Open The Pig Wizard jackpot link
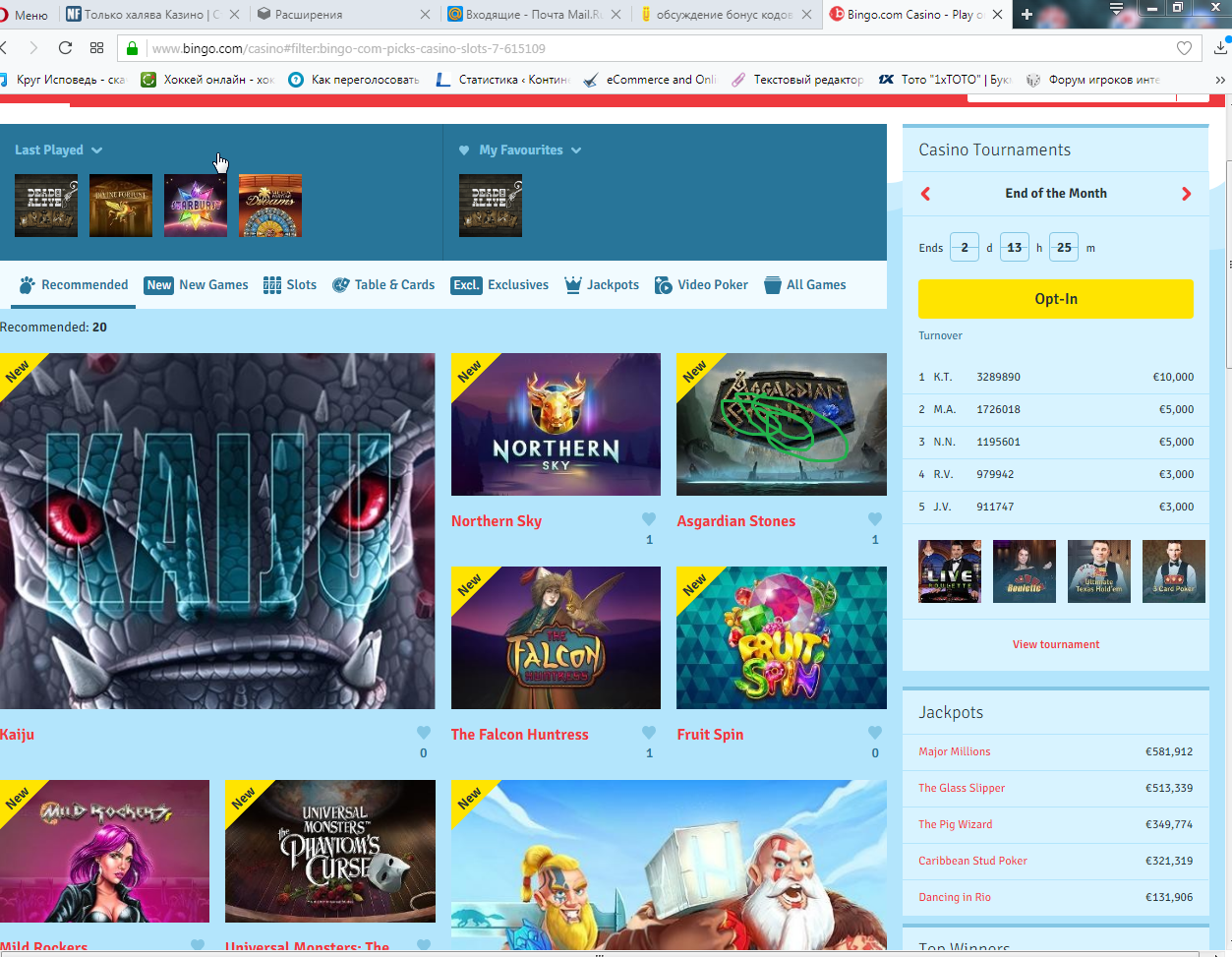The height and width of the screenshot is (957, 1232). coord(955,824)
